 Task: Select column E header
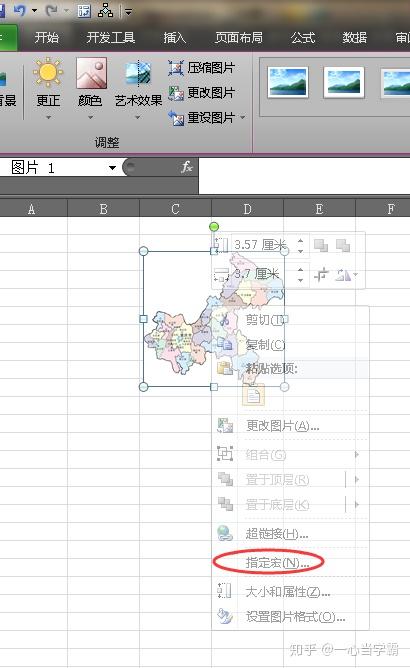coord(319,209)
